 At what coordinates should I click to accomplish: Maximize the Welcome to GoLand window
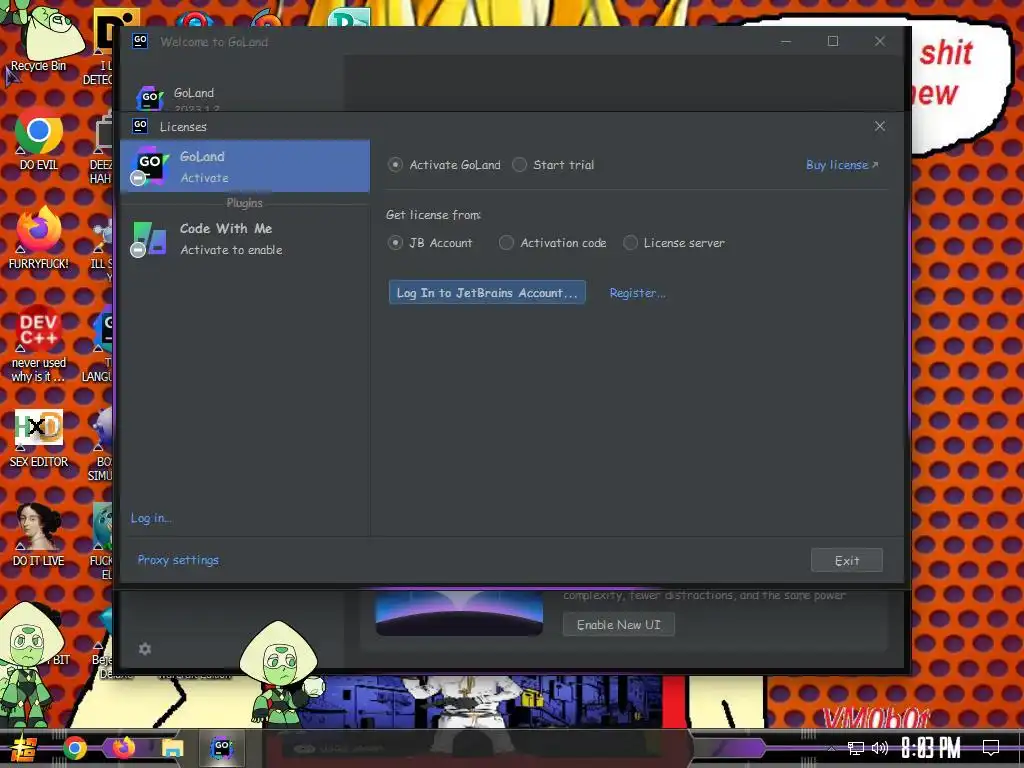(833, 41)
